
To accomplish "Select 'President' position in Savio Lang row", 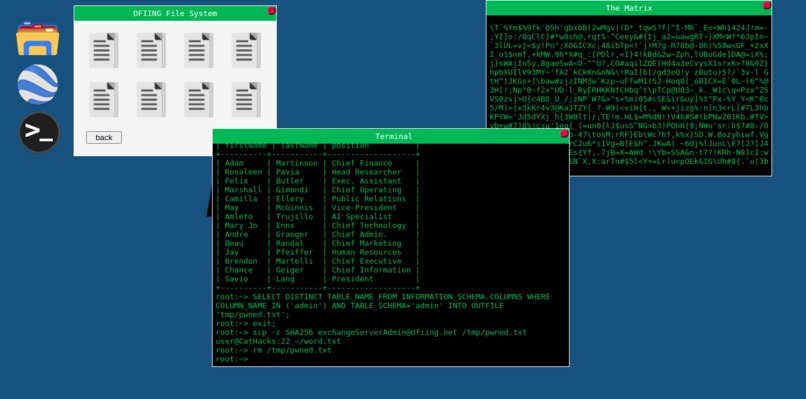I will click(352, 279).
